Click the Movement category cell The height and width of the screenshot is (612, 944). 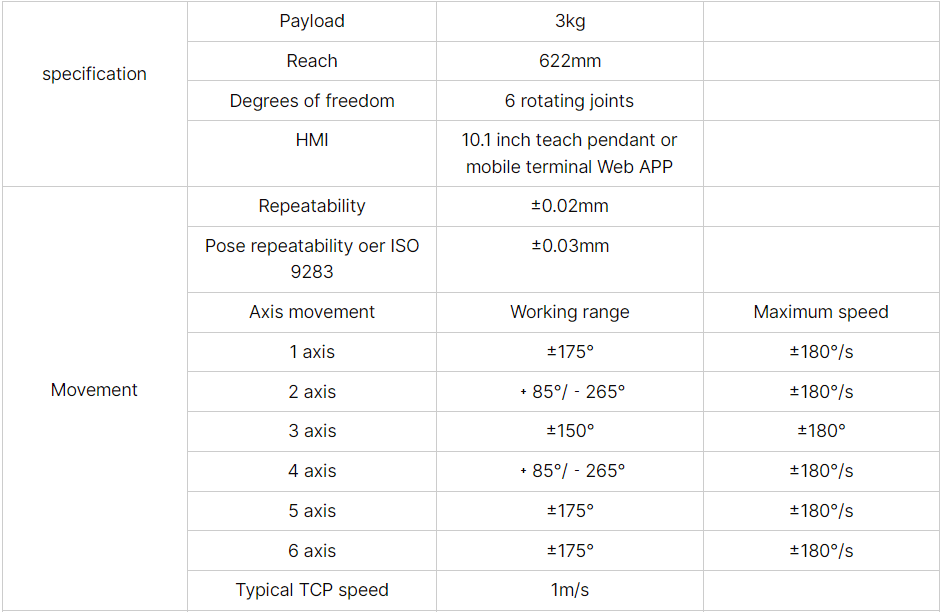pos(95,389)
